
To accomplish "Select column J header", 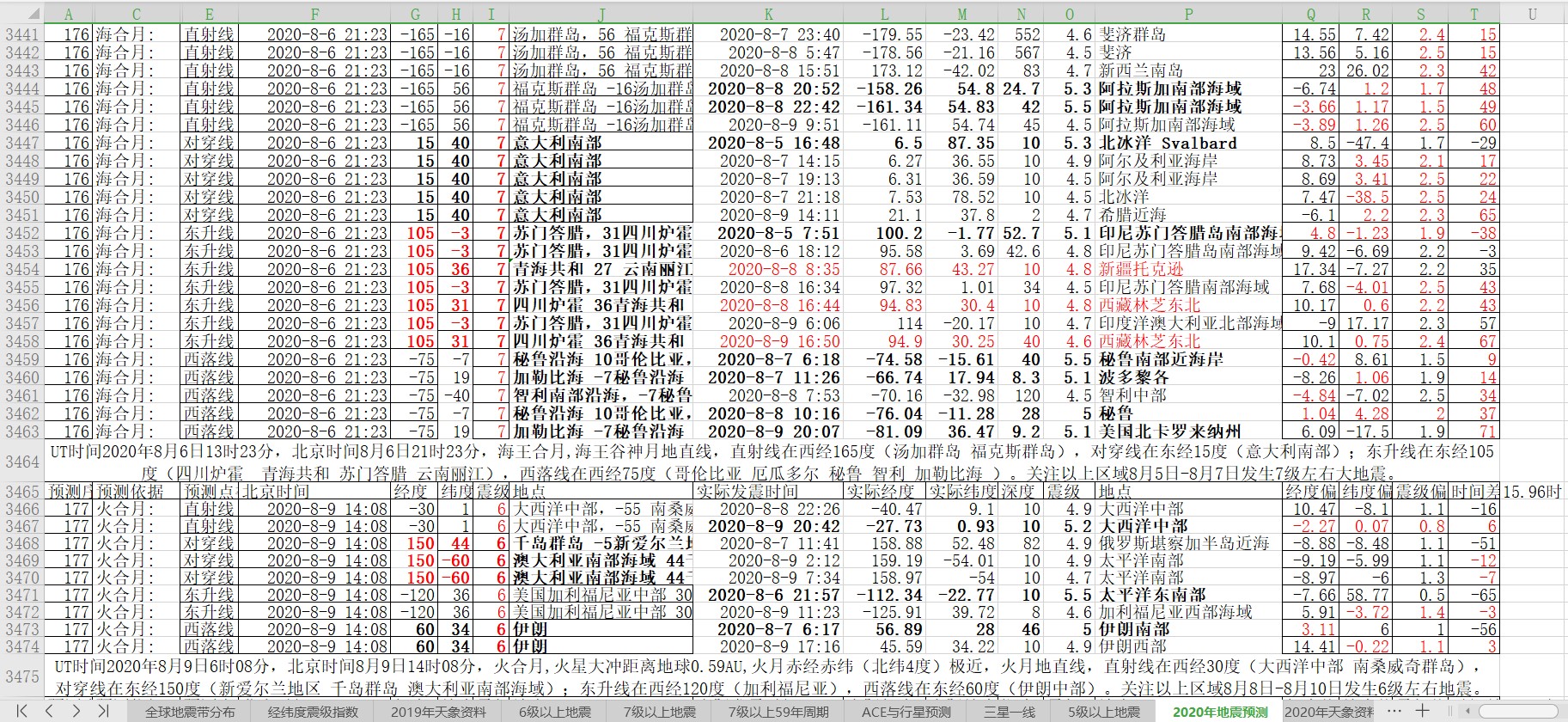I will [x=601, y=14].
